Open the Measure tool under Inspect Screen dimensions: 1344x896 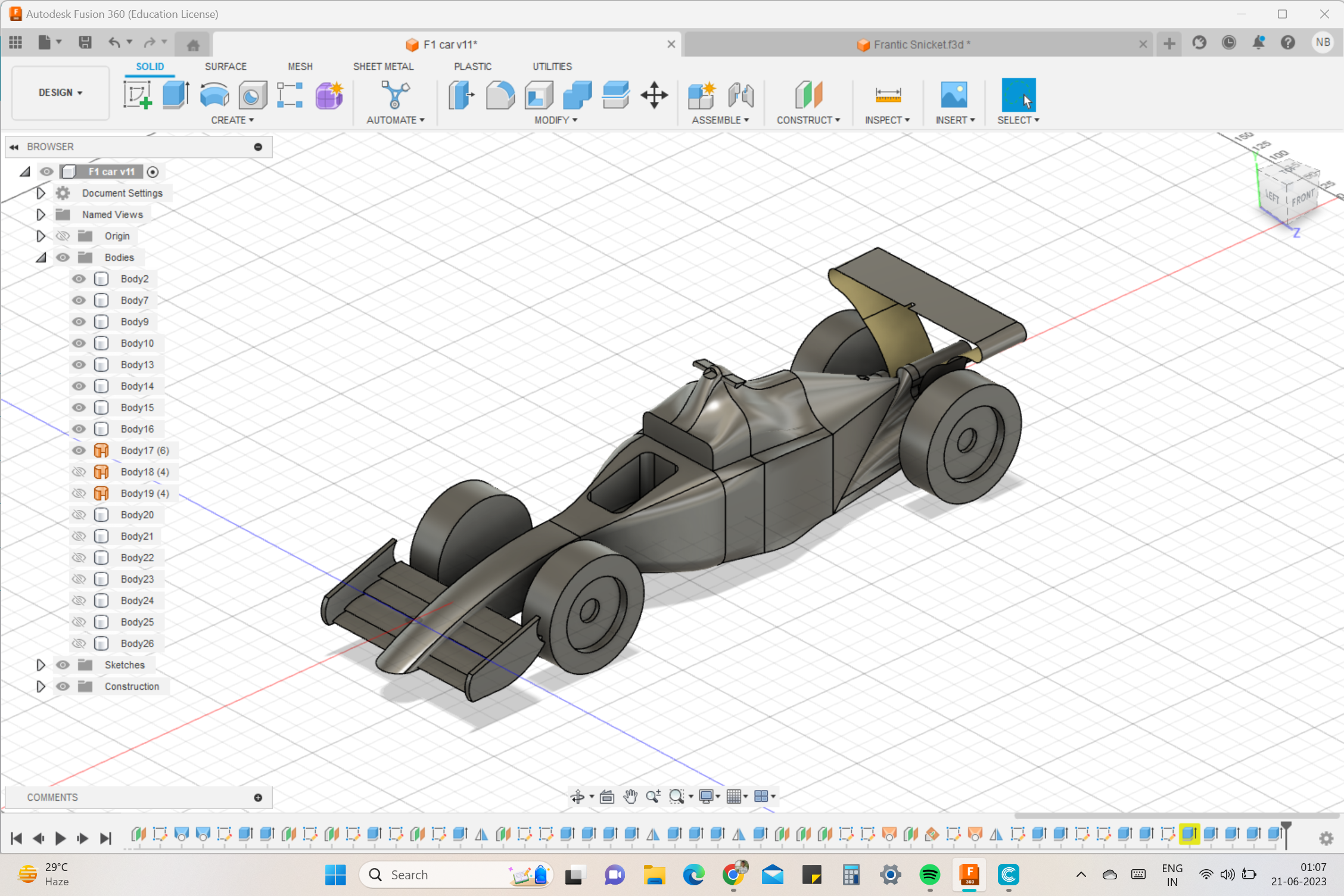pos(887,94)
